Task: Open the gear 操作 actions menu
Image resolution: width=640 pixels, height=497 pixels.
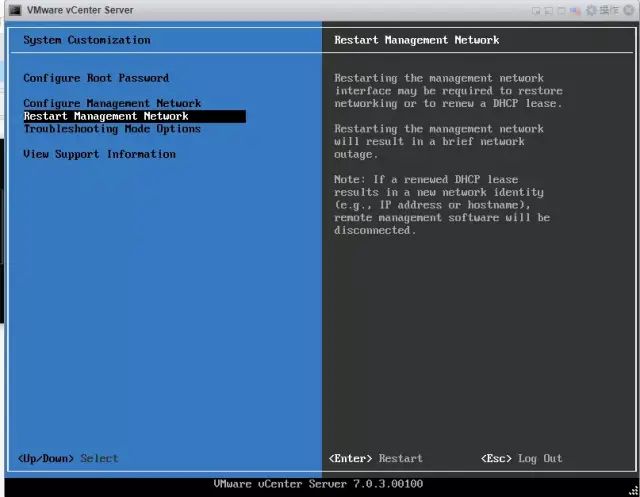Action: coord(602,10)
